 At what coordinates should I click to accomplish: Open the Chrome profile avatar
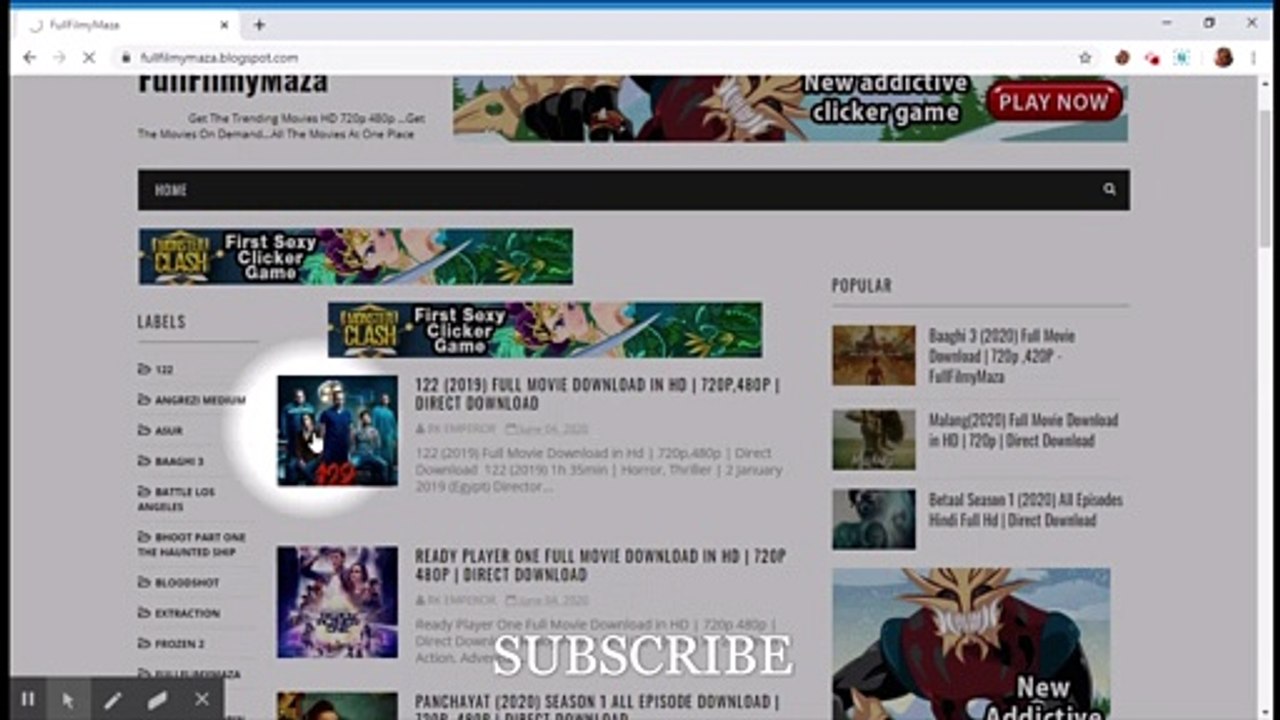point(1223,58)
